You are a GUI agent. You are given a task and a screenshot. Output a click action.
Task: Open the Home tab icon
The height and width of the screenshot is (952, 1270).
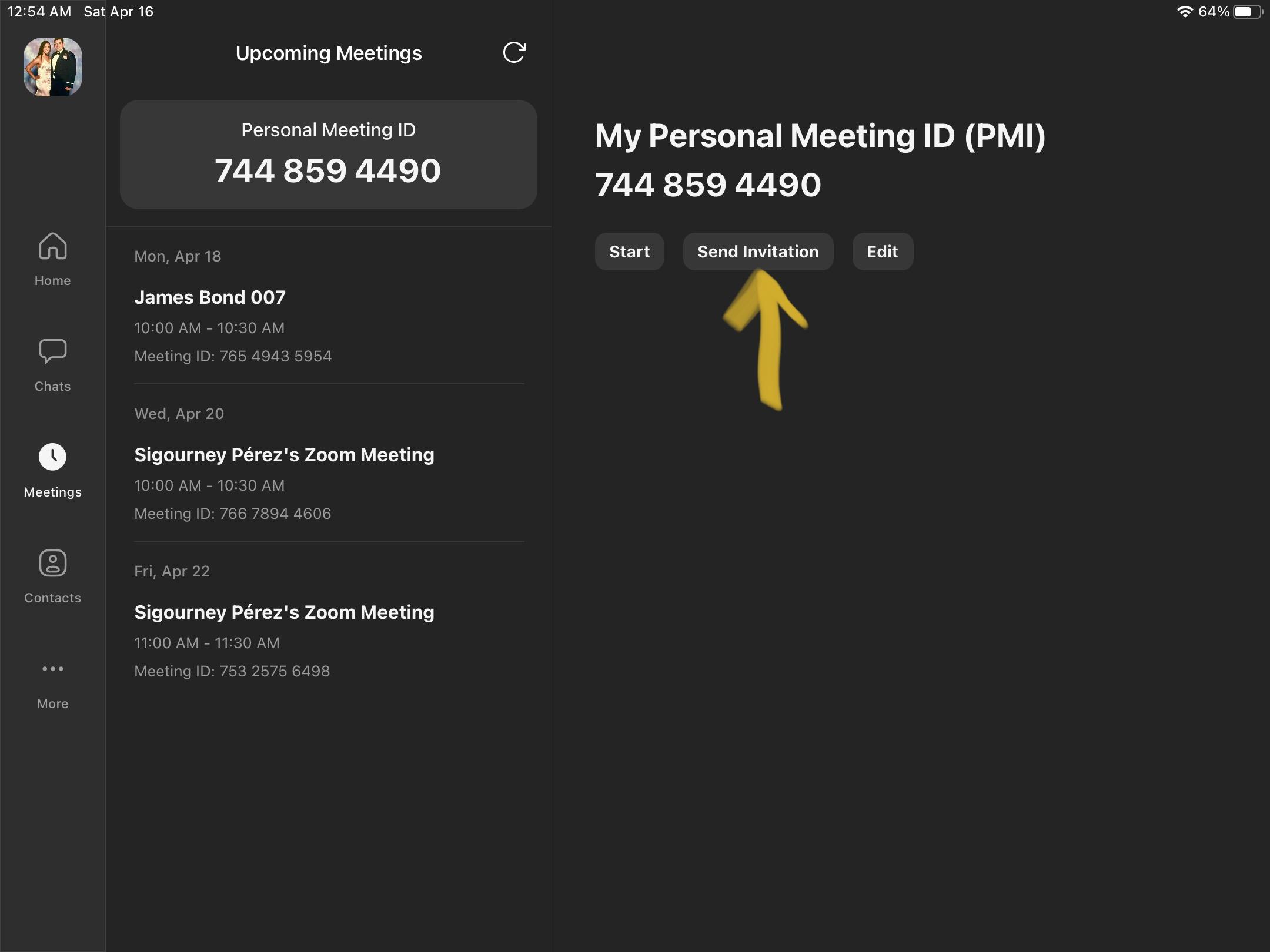pyautogui.click(x=52, y=246)
